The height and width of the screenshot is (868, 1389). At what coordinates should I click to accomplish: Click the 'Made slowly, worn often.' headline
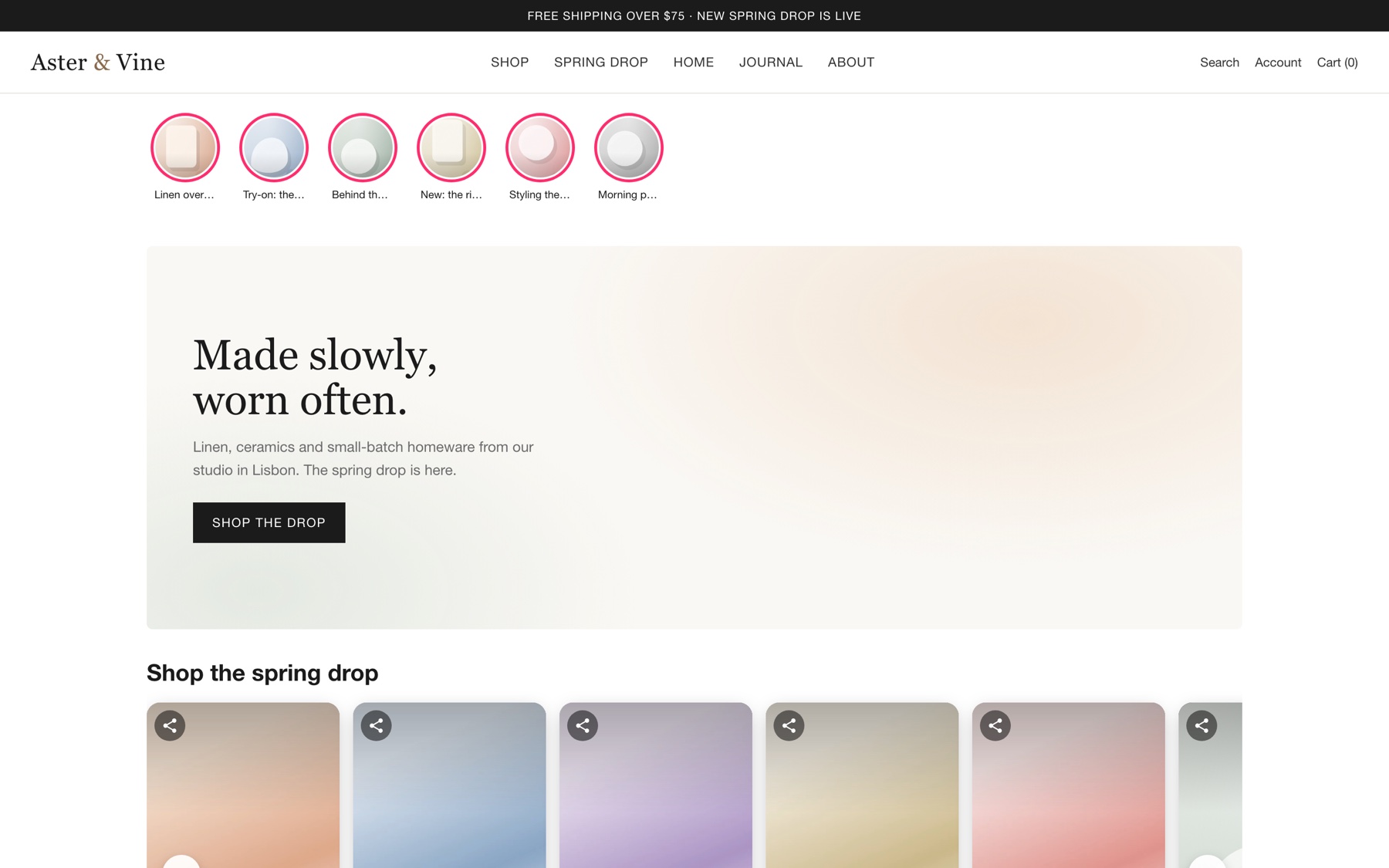point(315,377)
